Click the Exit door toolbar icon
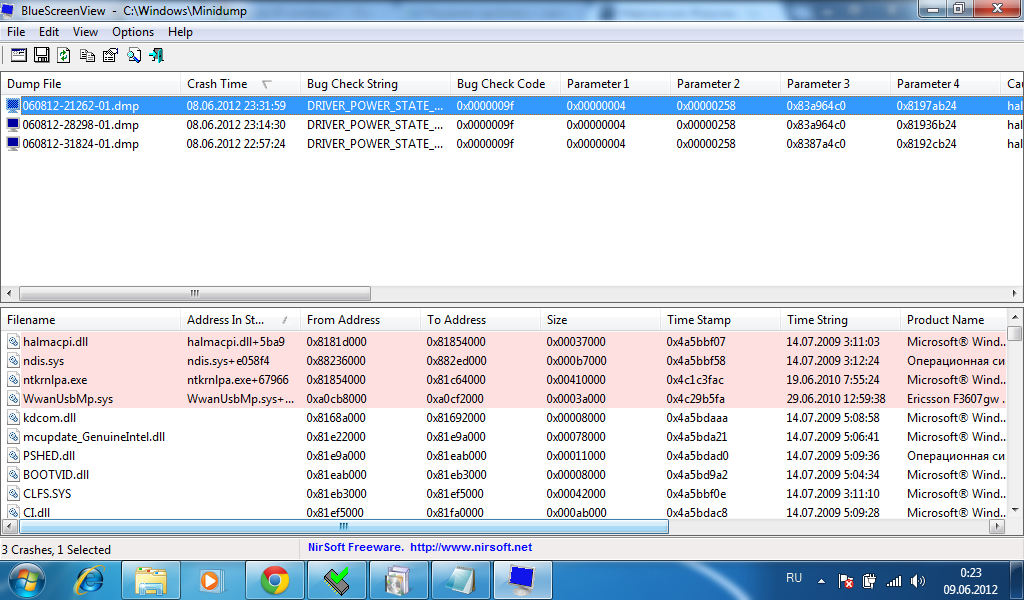The image size is (1024, 600). [x=156, y=55]
